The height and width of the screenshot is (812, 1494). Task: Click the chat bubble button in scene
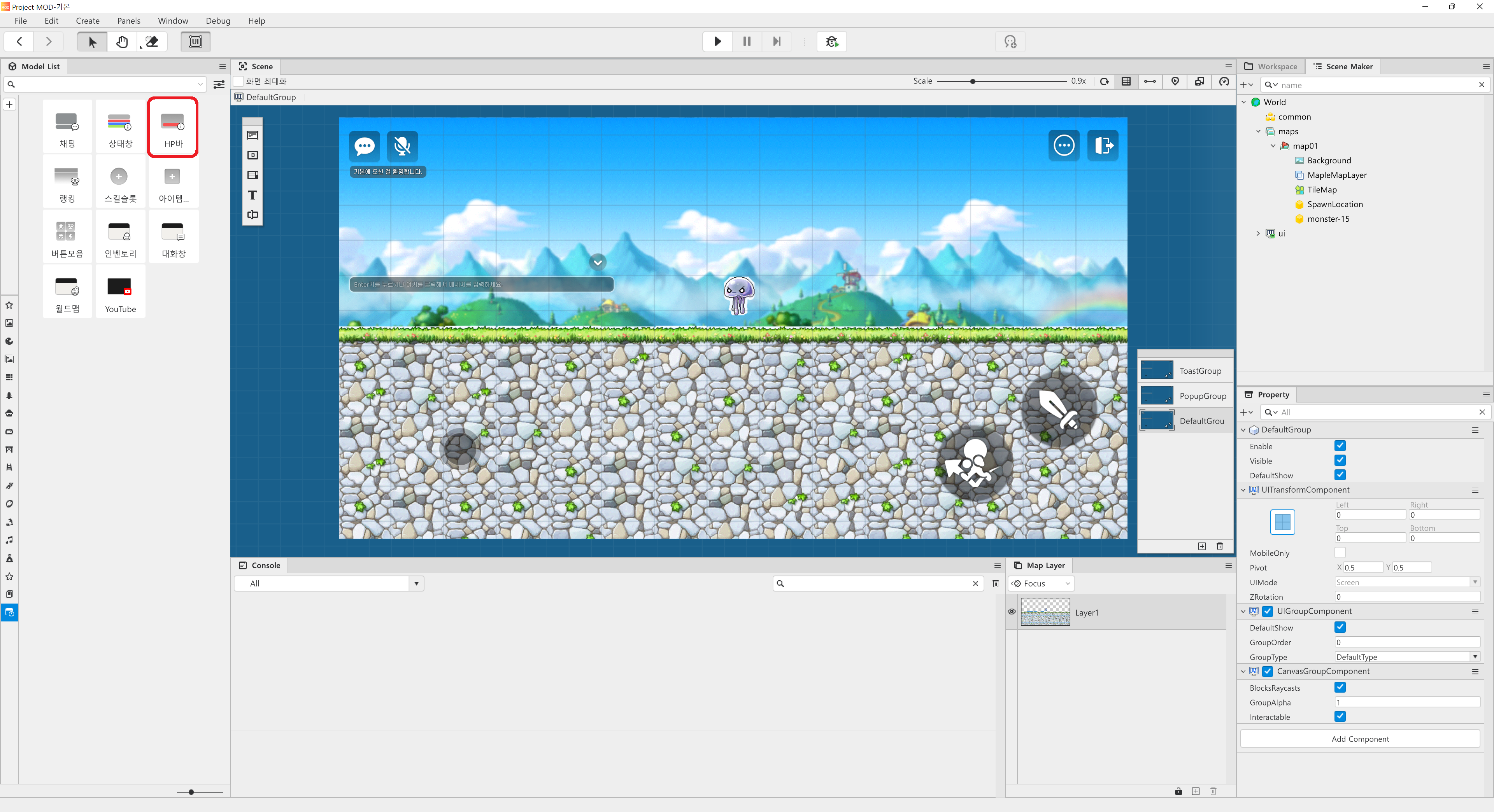(x=364, y=146)
